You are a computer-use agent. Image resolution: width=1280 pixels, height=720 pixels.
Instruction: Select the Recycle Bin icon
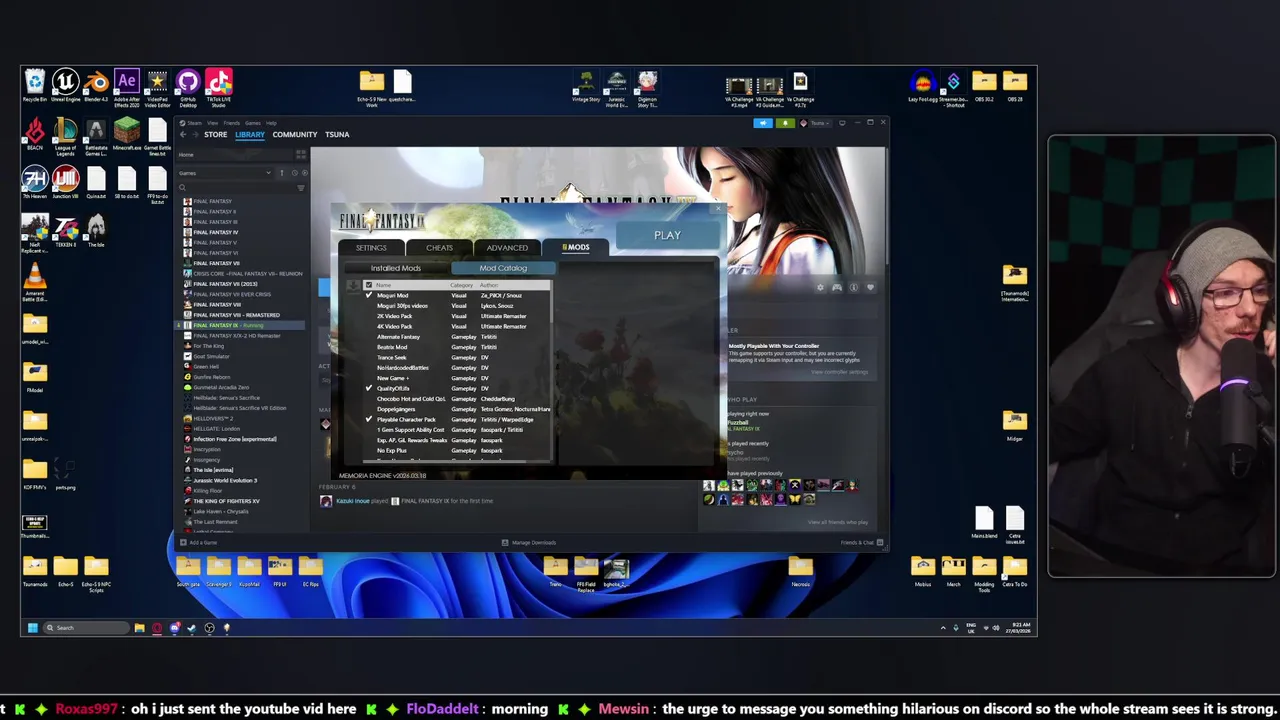coord(35,82)
